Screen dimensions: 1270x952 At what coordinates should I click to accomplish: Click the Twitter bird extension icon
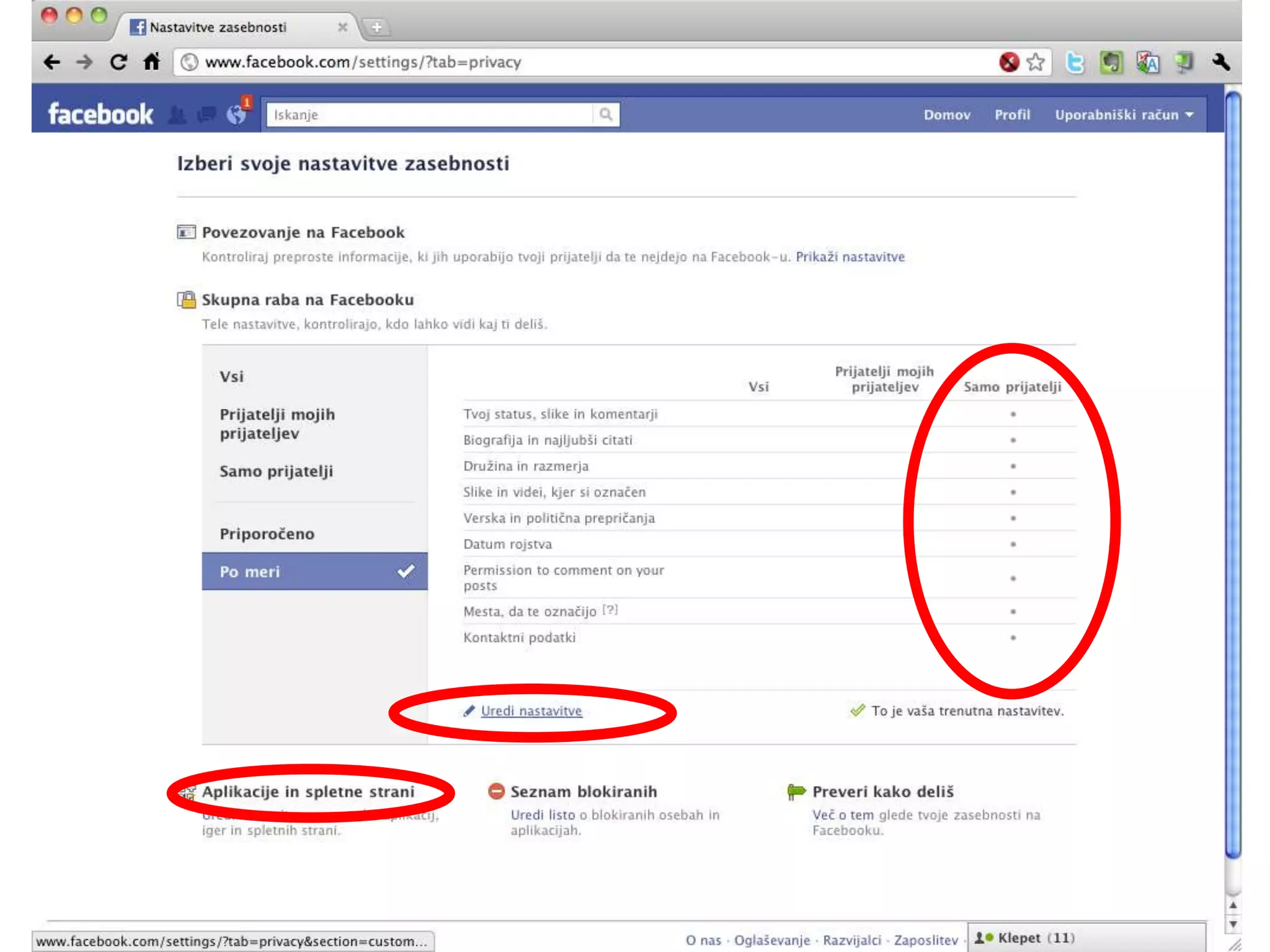tap(1075, 63)
